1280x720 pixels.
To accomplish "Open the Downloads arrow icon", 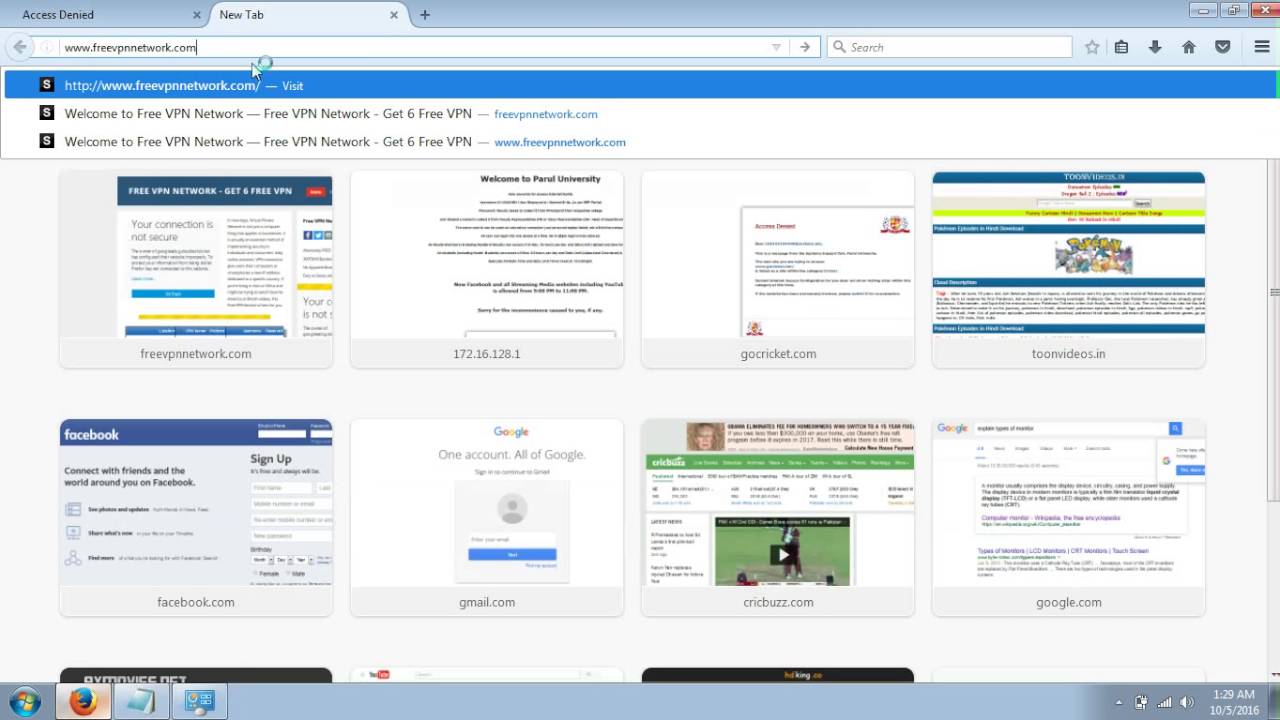I will coord(1155,47).
